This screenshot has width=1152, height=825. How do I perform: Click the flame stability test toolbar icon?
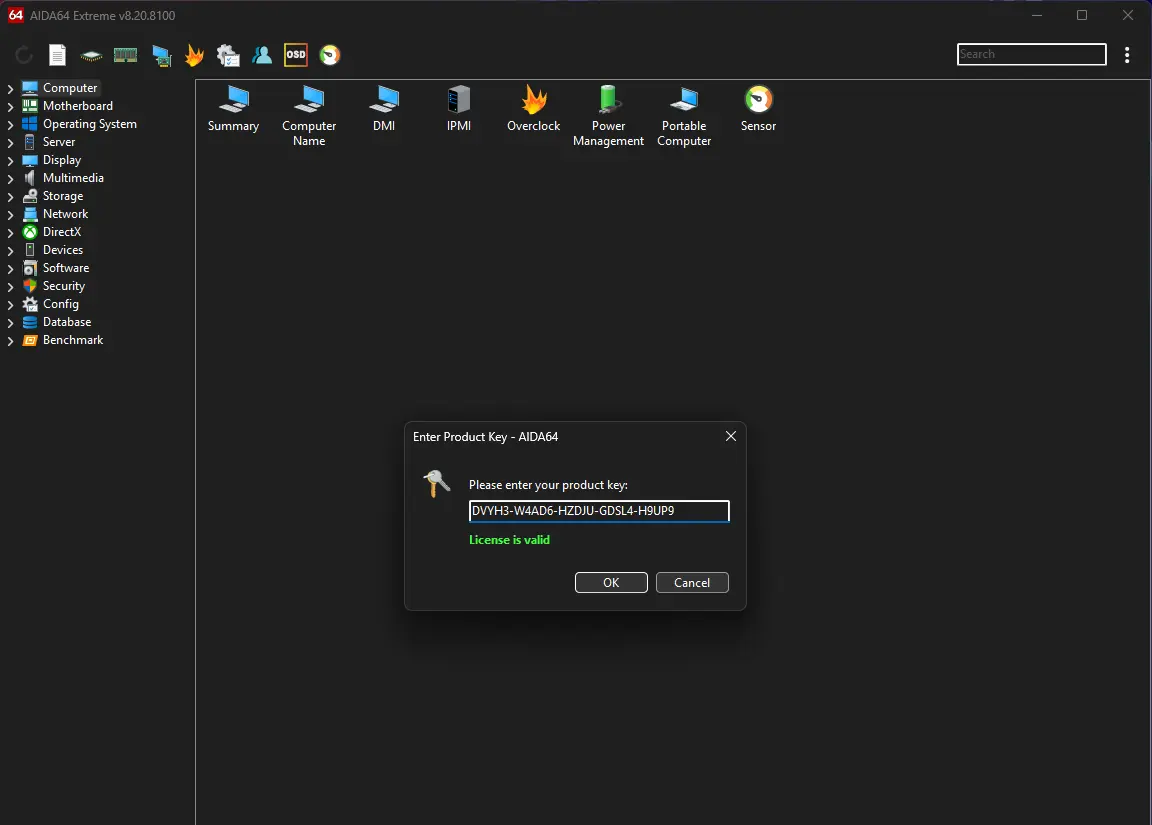(x=195, y=55)
